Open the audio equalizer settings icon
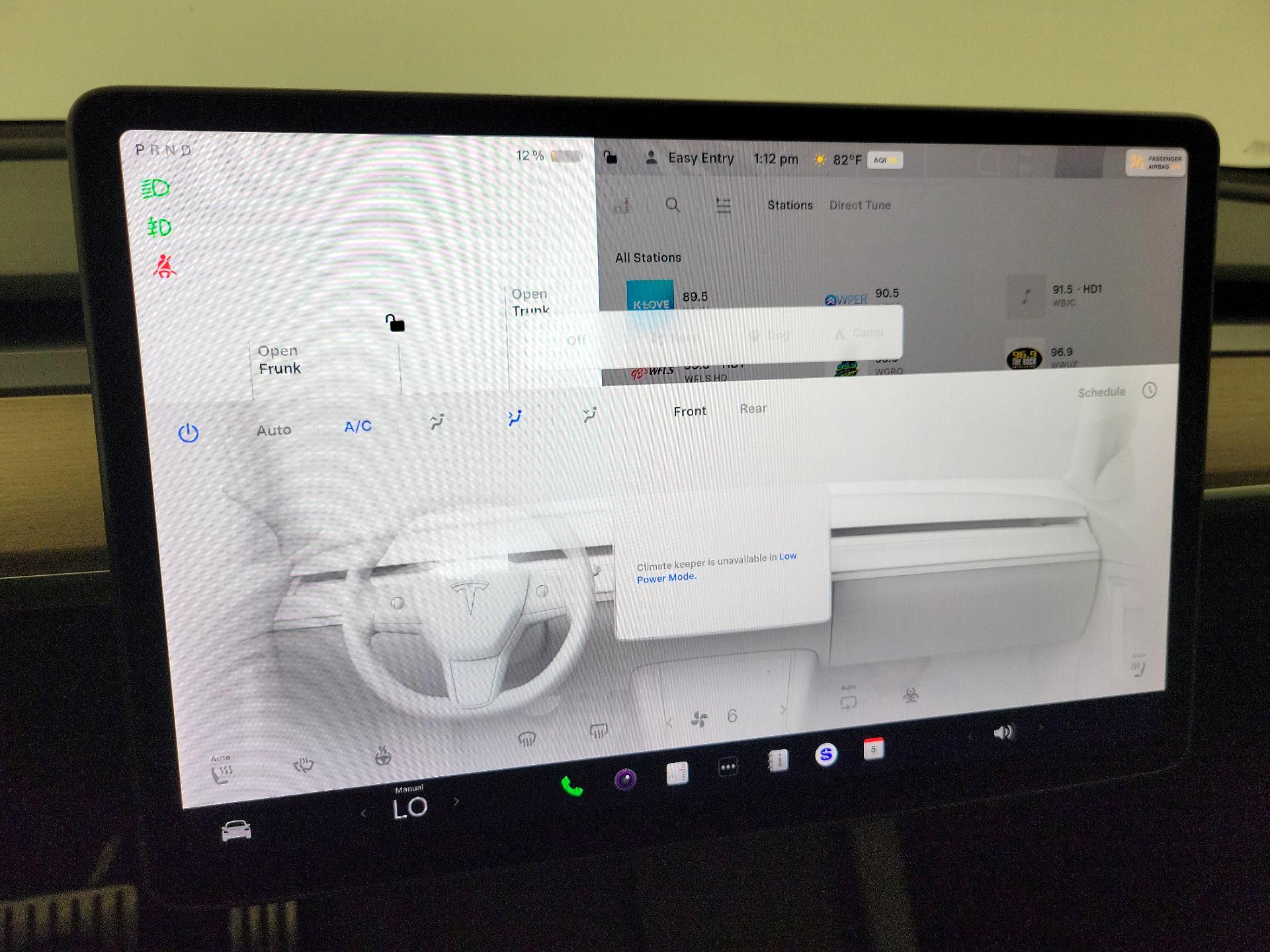 (724, 206)
